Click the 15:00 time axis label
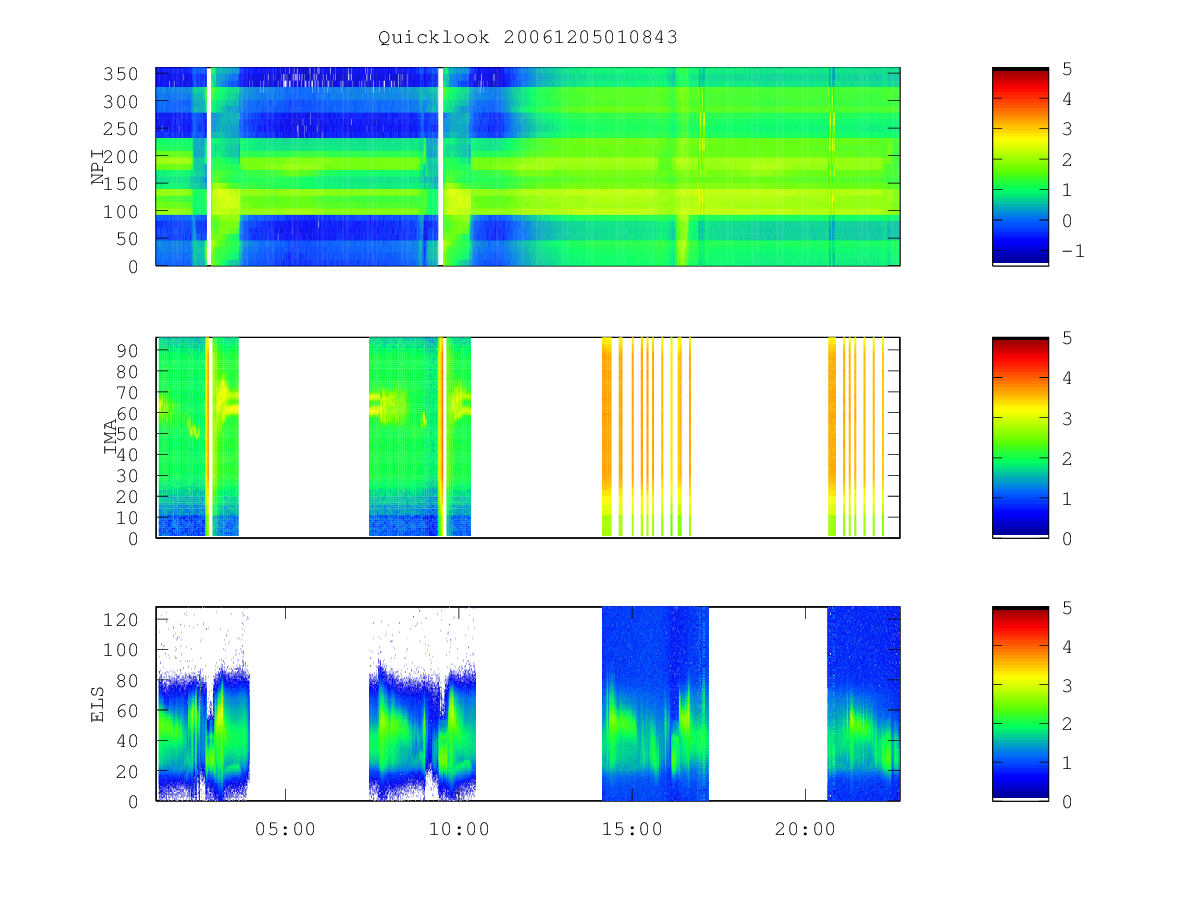 pos(633,829)
